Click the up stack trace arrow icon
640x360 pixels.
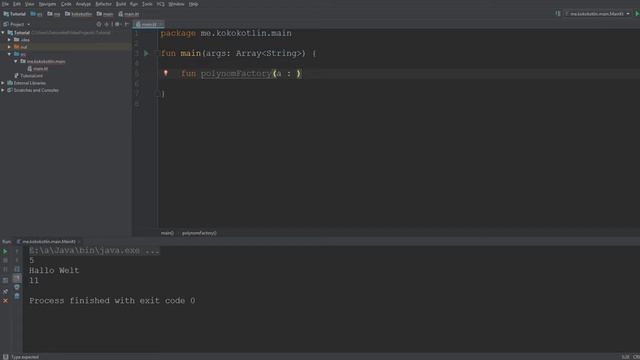17,251
